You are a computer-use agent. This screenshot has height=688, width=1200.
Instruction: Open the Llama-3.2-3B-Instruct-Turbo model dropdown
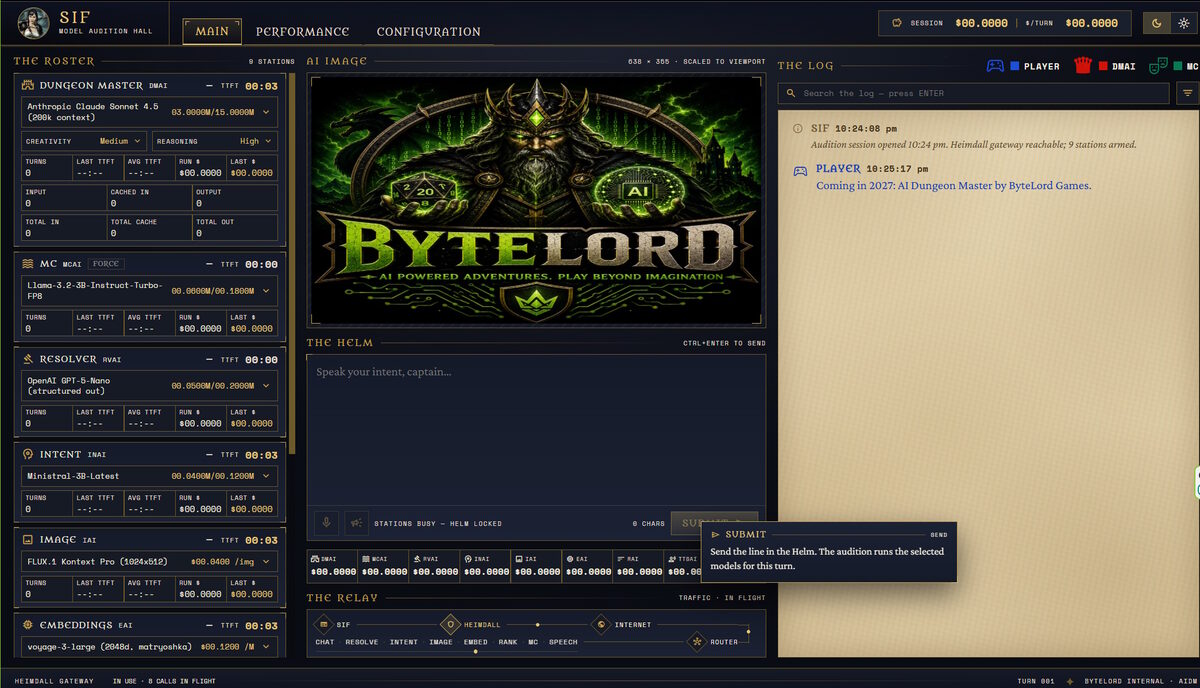(149, 290)
